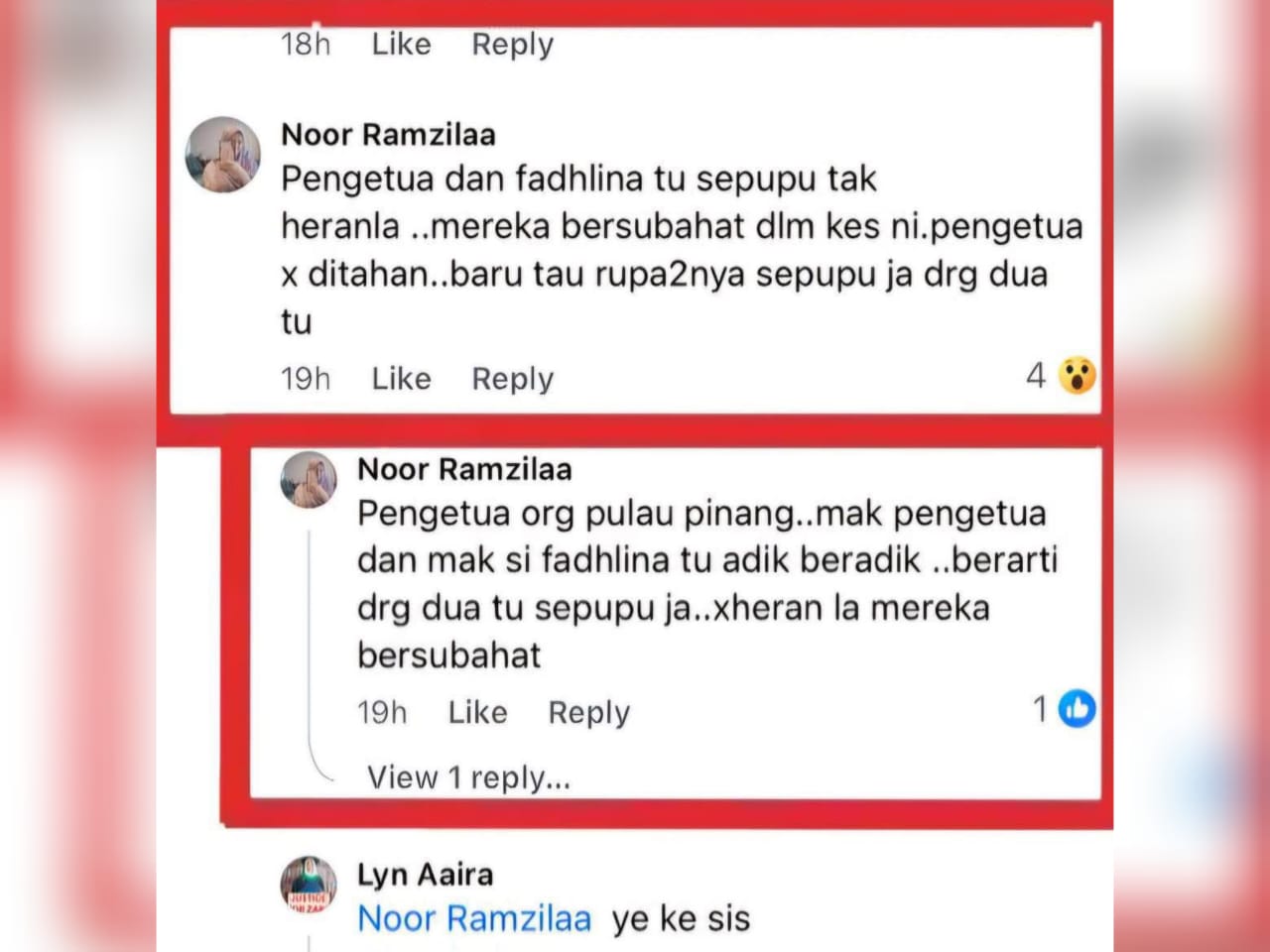Open Noor Ramzilaa's avatar on the 'Pengetua dan fadhlina' comment
Viewport: 1270px width, 952px height.
pyautogui.click(x=223, y=155)
